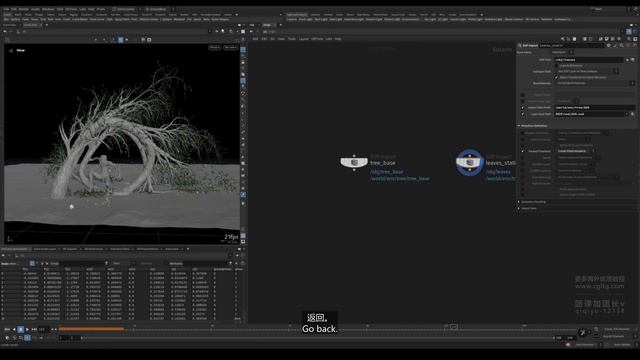Click the Import Path Prefix text field

(595, 108)
